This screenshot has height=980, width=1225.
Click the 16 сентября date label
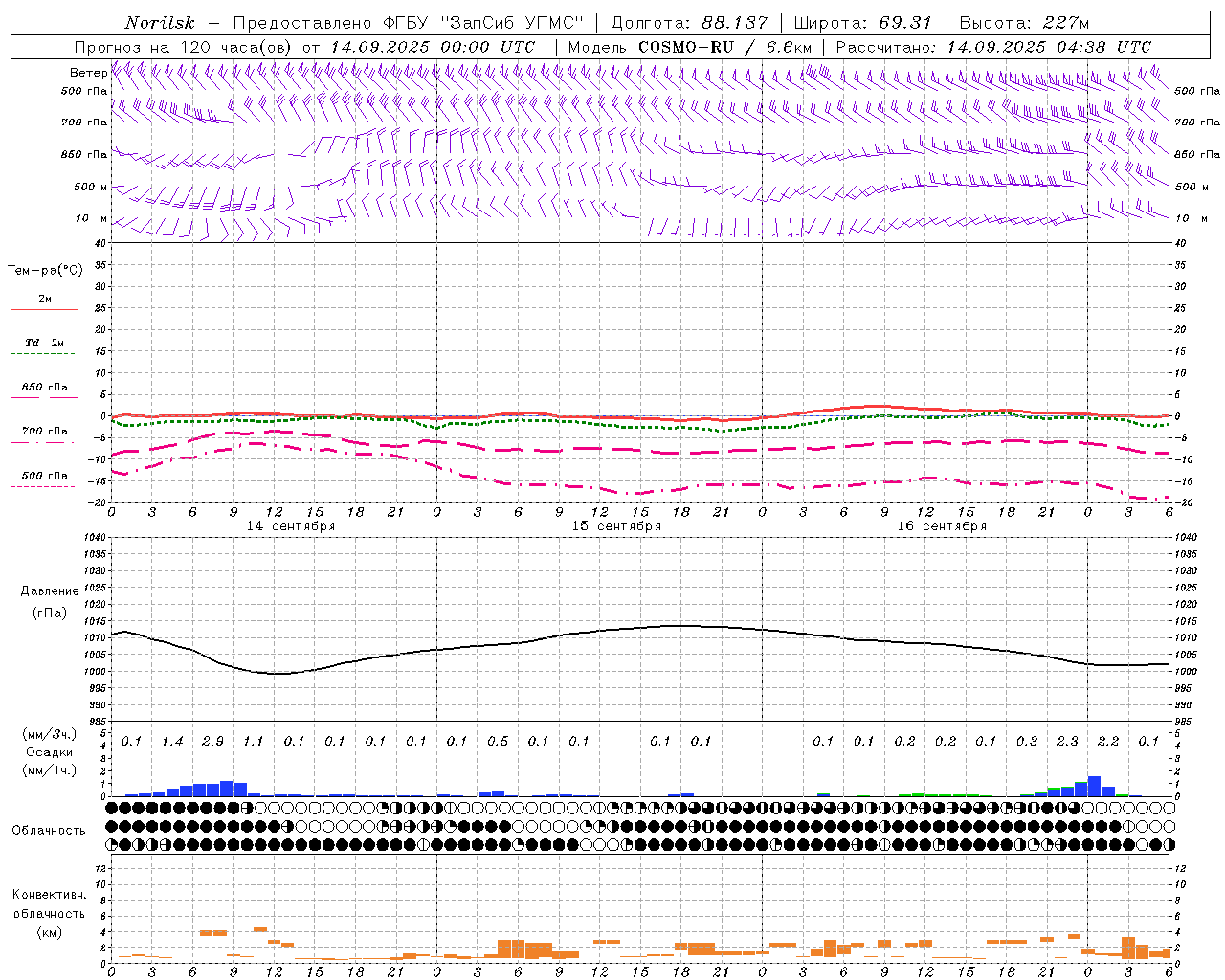pyautogui.click(x=942, y=526)
